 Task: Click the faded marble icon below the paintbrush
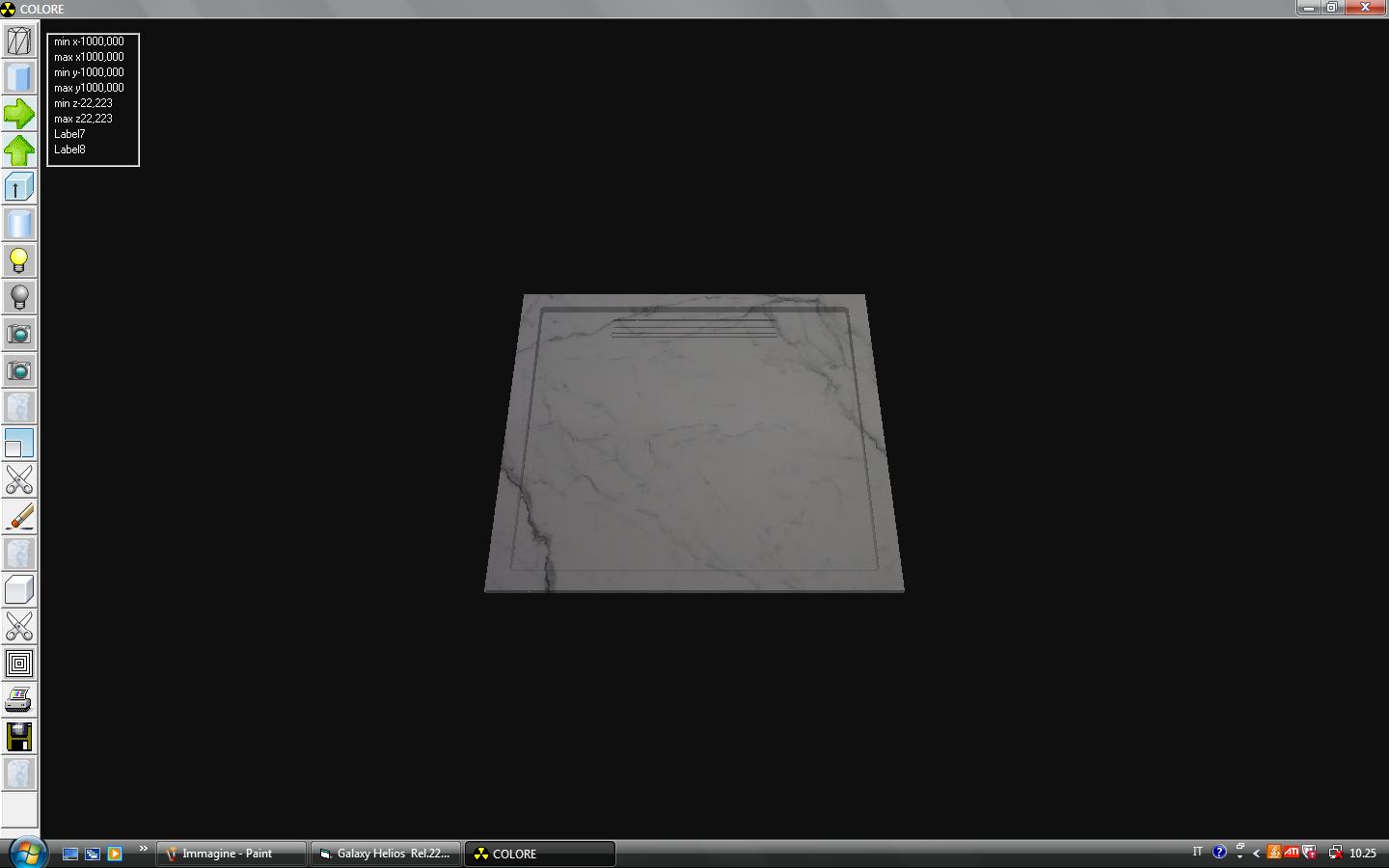(19, 554)
